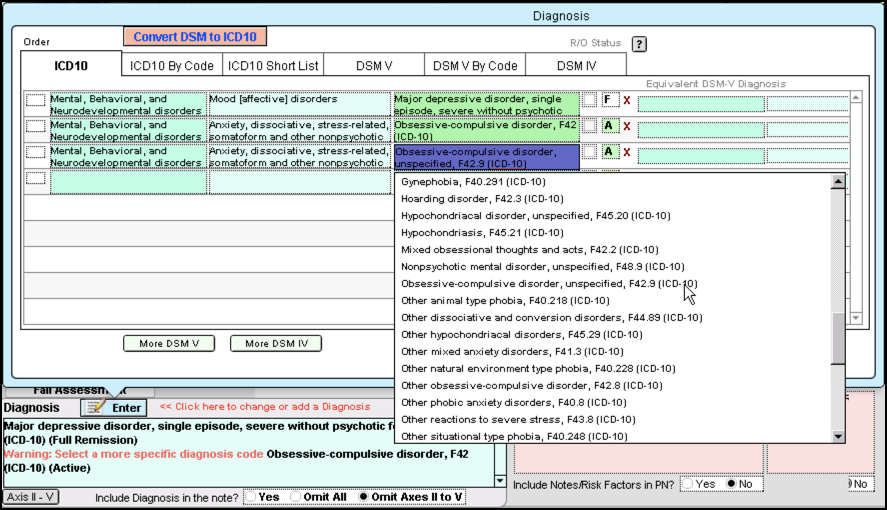Select Yes for Include Diagnosis in note
The width and height of the screenshot is (887, 510).
point(250,497)
